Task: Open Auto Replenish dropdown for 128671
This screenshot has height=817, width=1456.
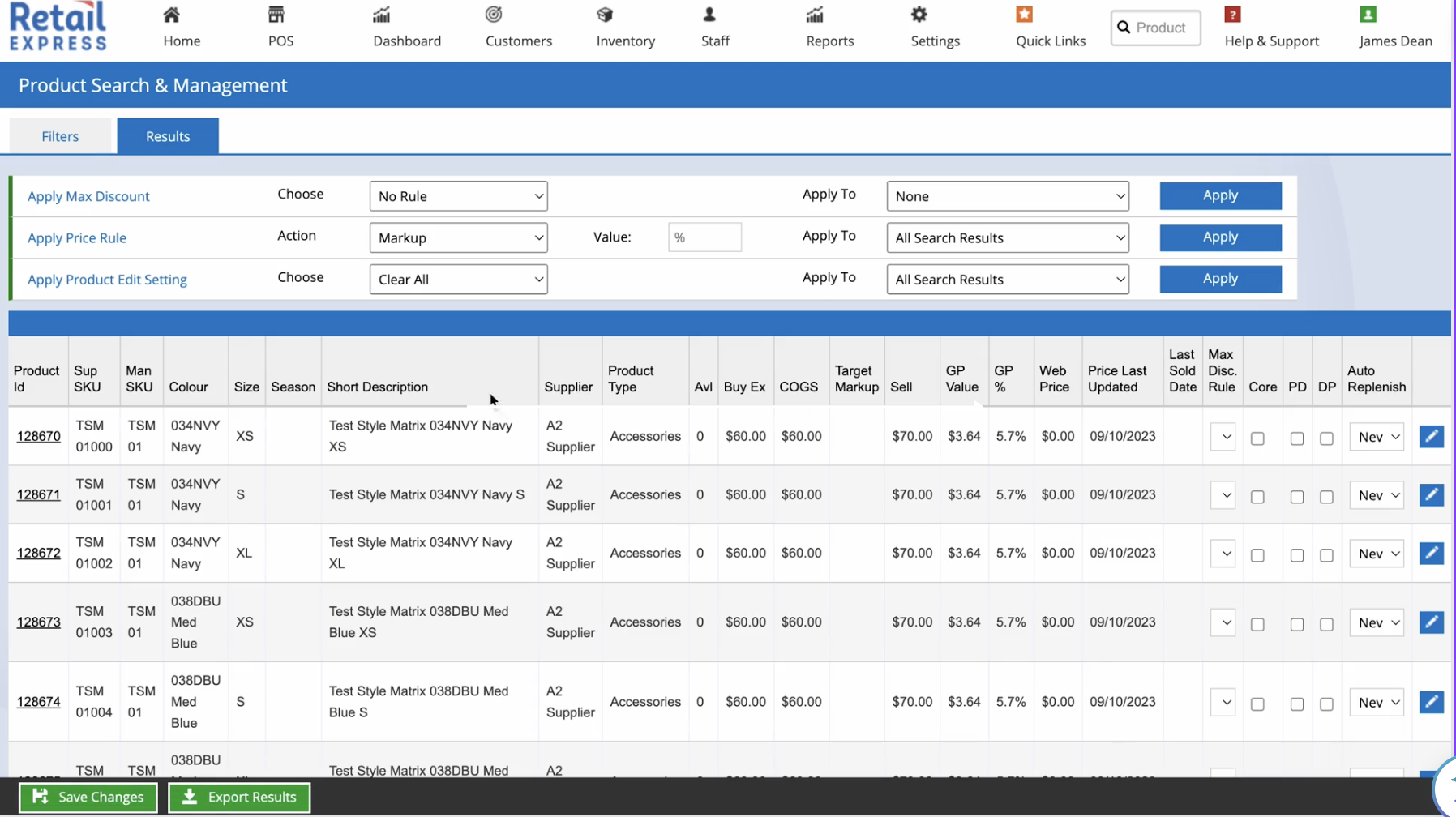Action: 1377,495
